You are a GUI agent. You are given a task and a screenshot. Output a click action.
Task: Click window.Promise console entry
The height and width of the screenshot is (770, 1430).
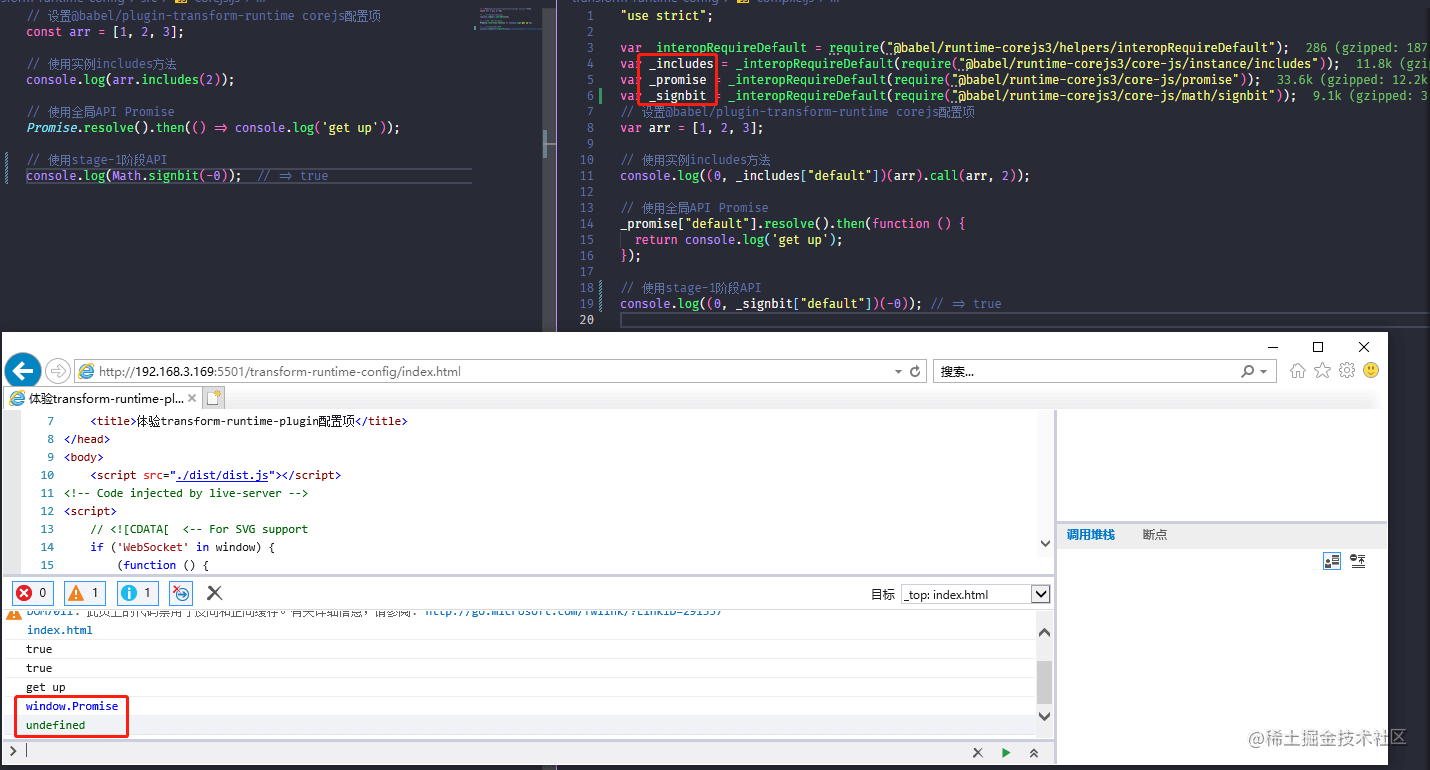coord(72,706)
